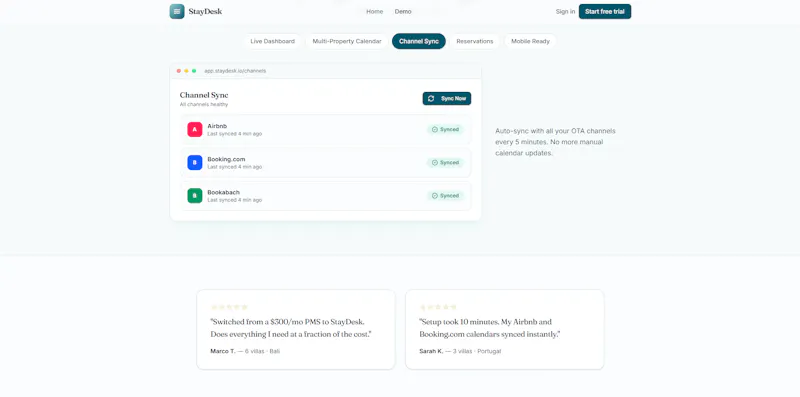800x397 pixels.
Task: Click the red window dot in mock browser
Action: tap(179, 71)
